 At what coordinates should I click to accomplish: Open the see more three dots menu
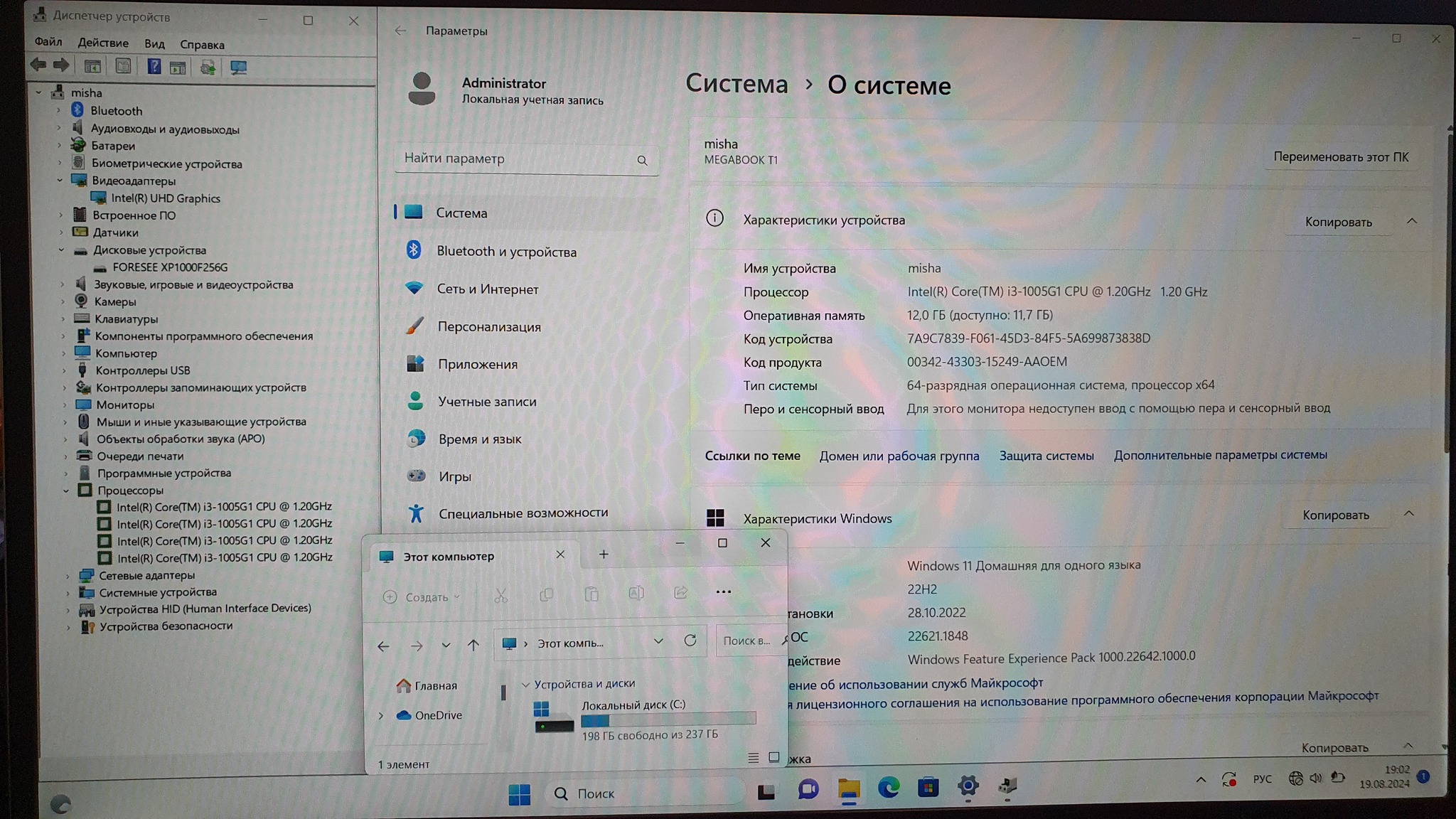[x=723, y=592]
